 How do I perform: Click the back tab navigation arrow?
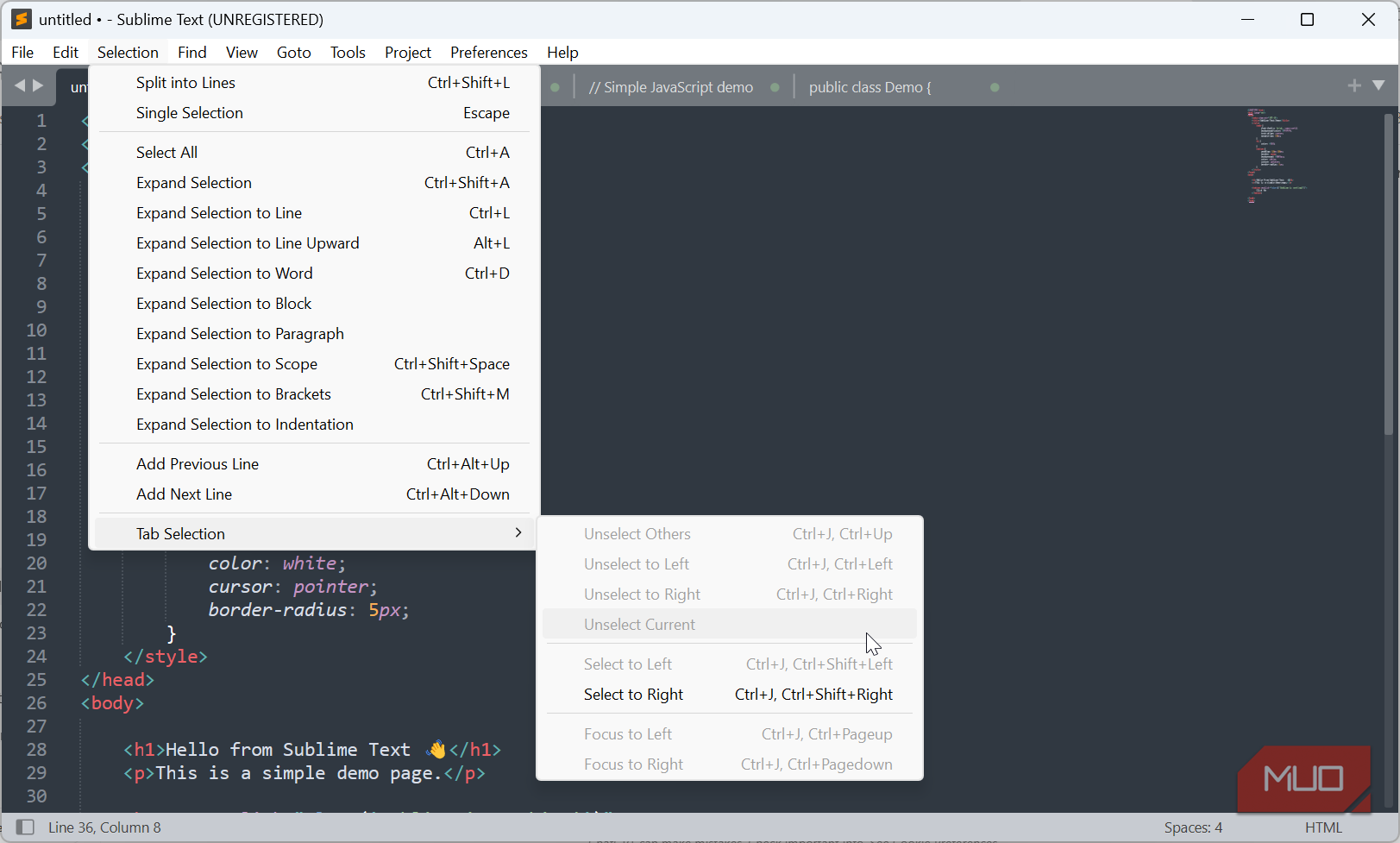click(x=20, y=85)
